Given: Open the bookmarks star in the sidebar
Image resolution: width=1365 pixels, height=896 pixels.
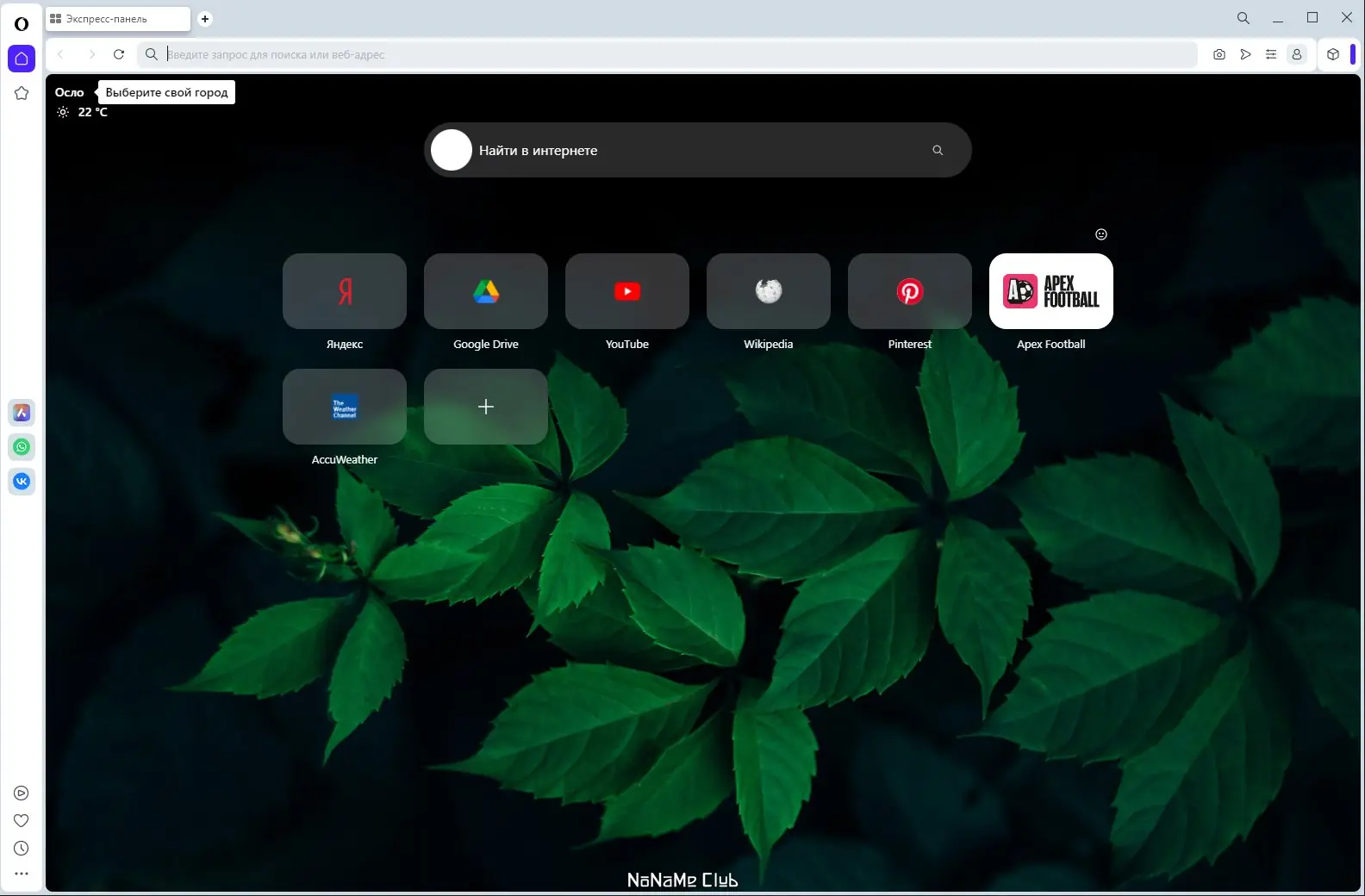Looking at the screenshot, I should coord(22,93).
